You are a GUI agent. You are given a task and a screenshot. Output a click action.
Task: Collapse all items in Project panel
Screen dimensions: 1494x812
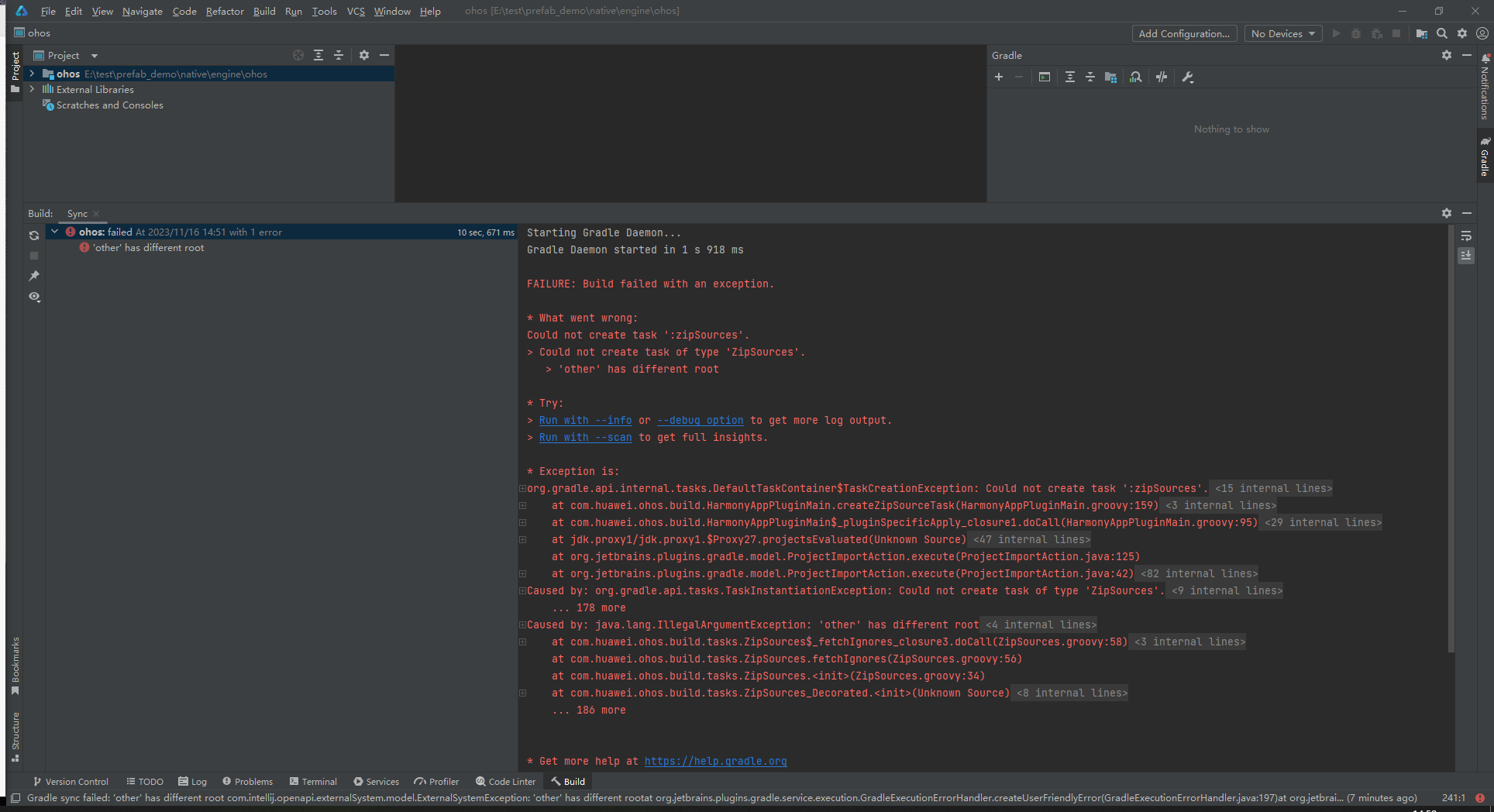coord(339,55)
